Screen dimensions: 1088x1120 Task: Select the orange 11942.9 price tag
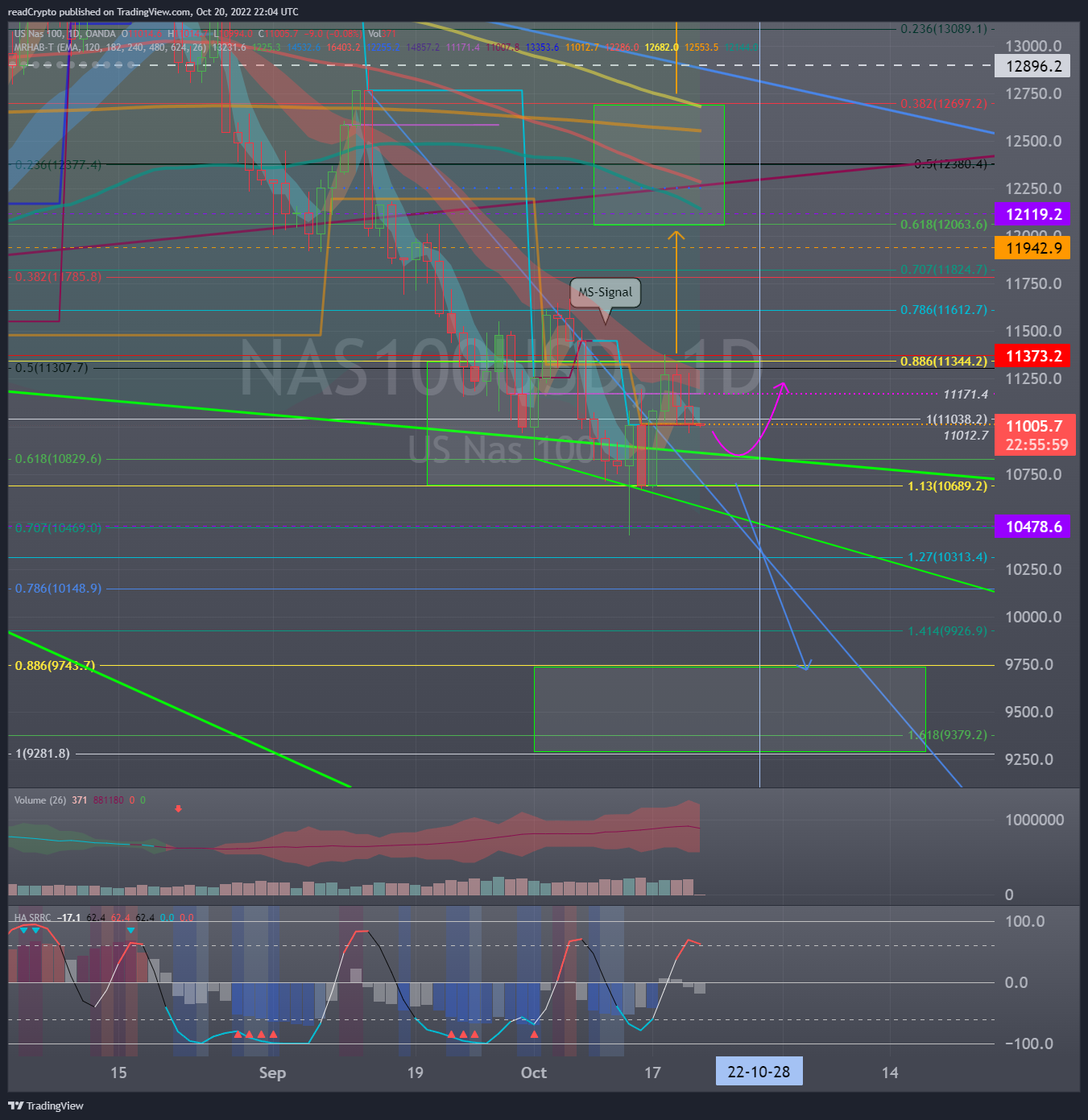[x=1033, y=248]
